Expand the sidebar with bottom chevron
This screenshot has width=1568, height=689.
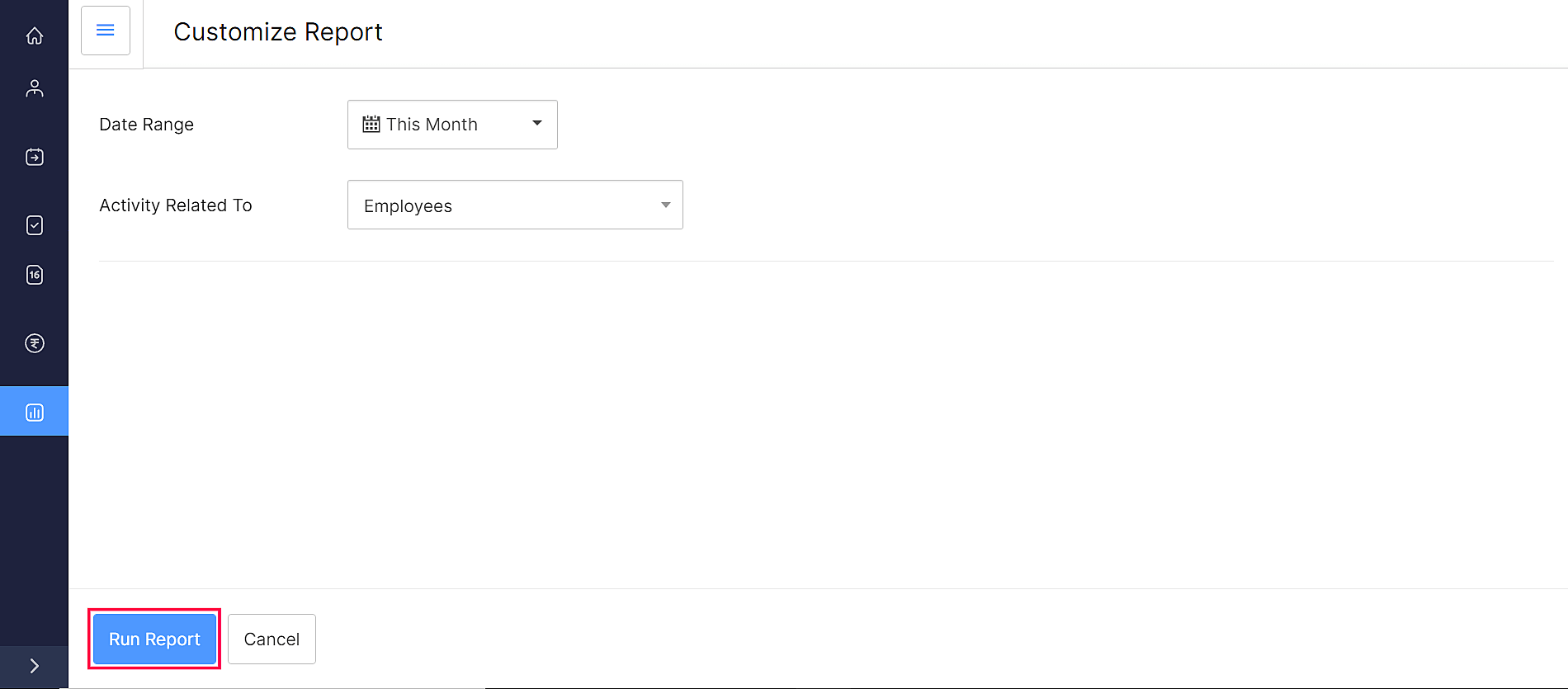pyautogui.click(x=35, y=666)
